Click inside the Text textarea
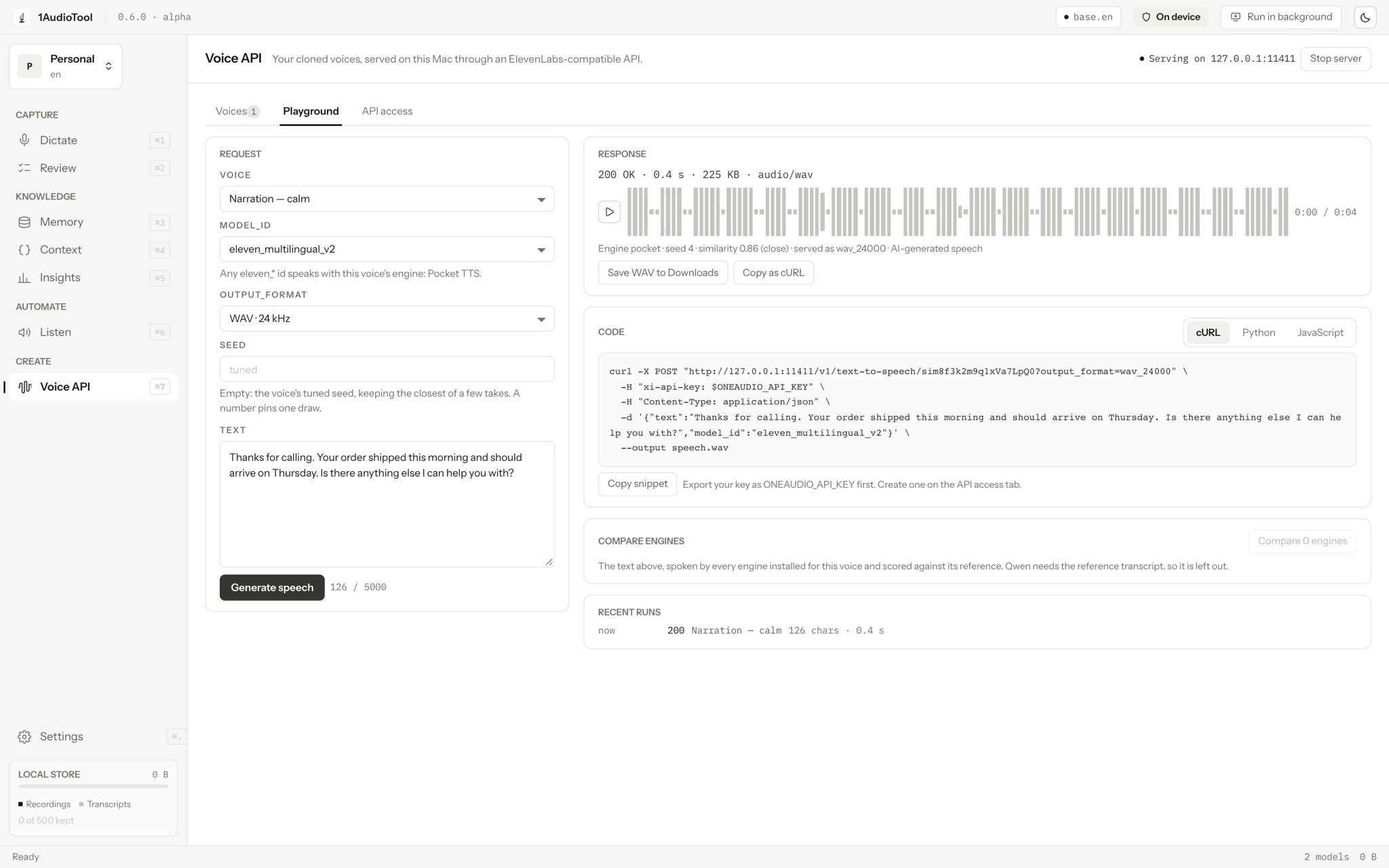This screenshot has height=868, width=1389. [387, 505]
